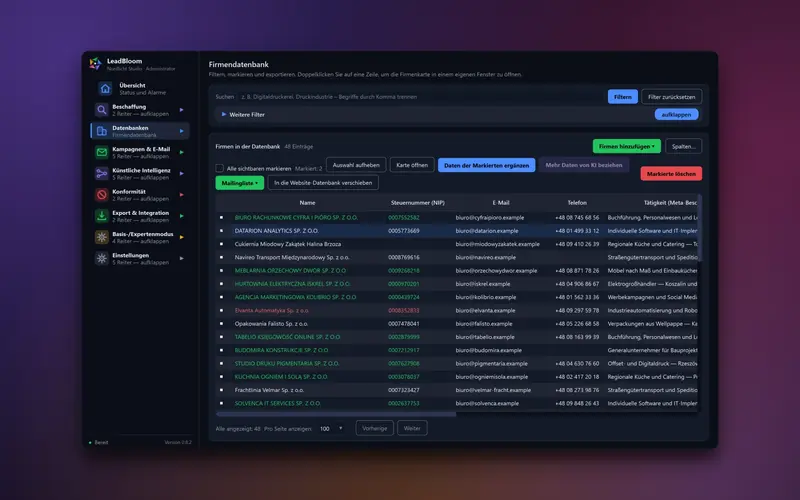Viewport: 800px width, 500px height.
Task: Open the Einstellungen gear icon
Action: [102, 258]
